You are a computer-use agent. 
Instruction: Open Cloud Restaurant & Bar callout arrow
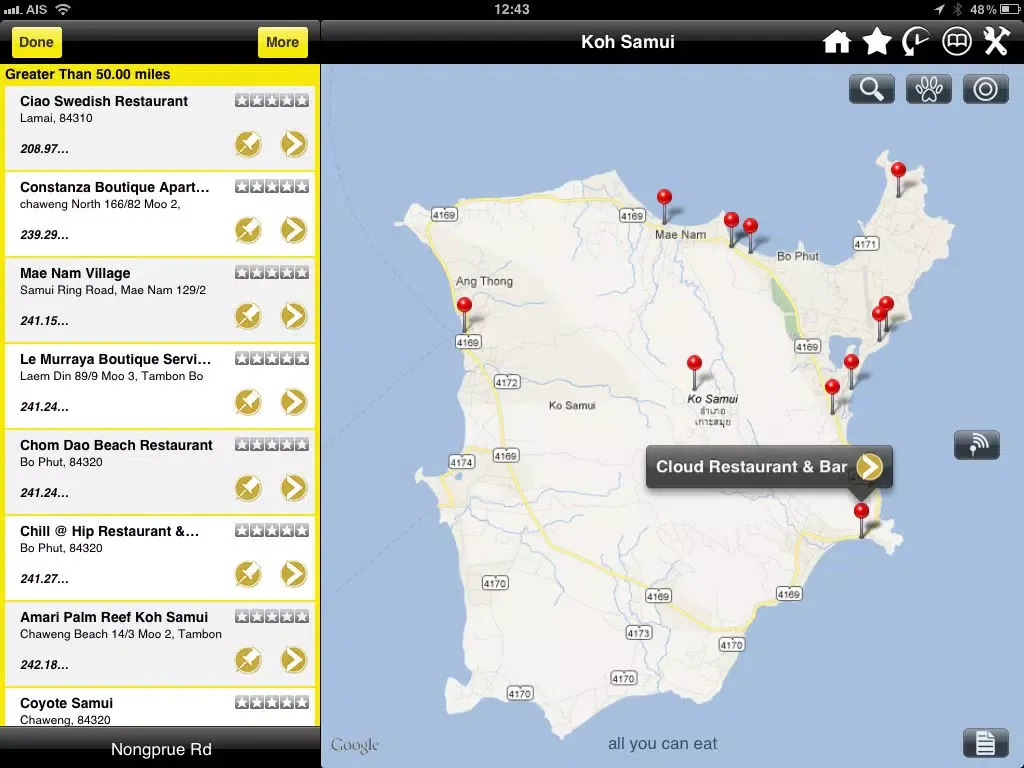(x=870, y=466)
